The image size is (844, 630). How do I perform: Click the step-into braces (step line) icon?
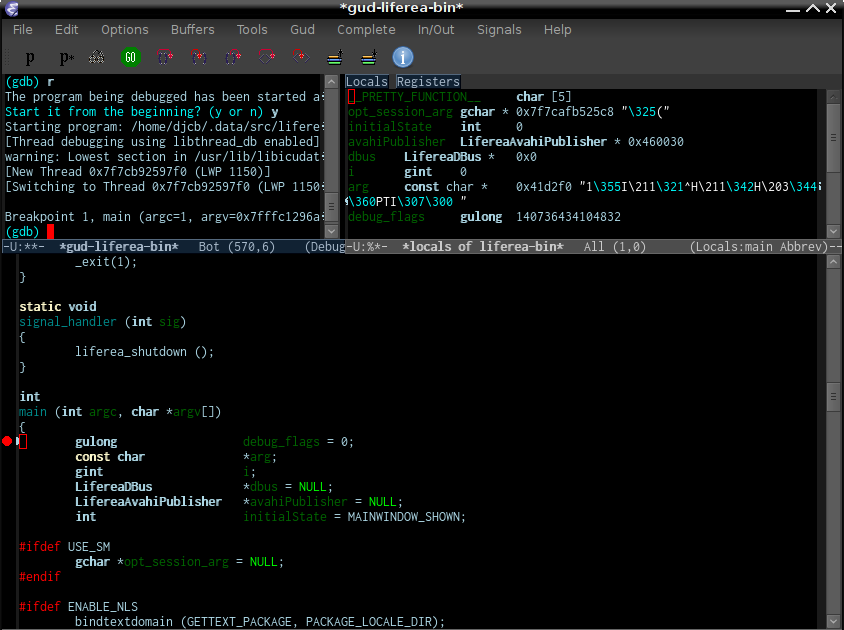[199, 57]
